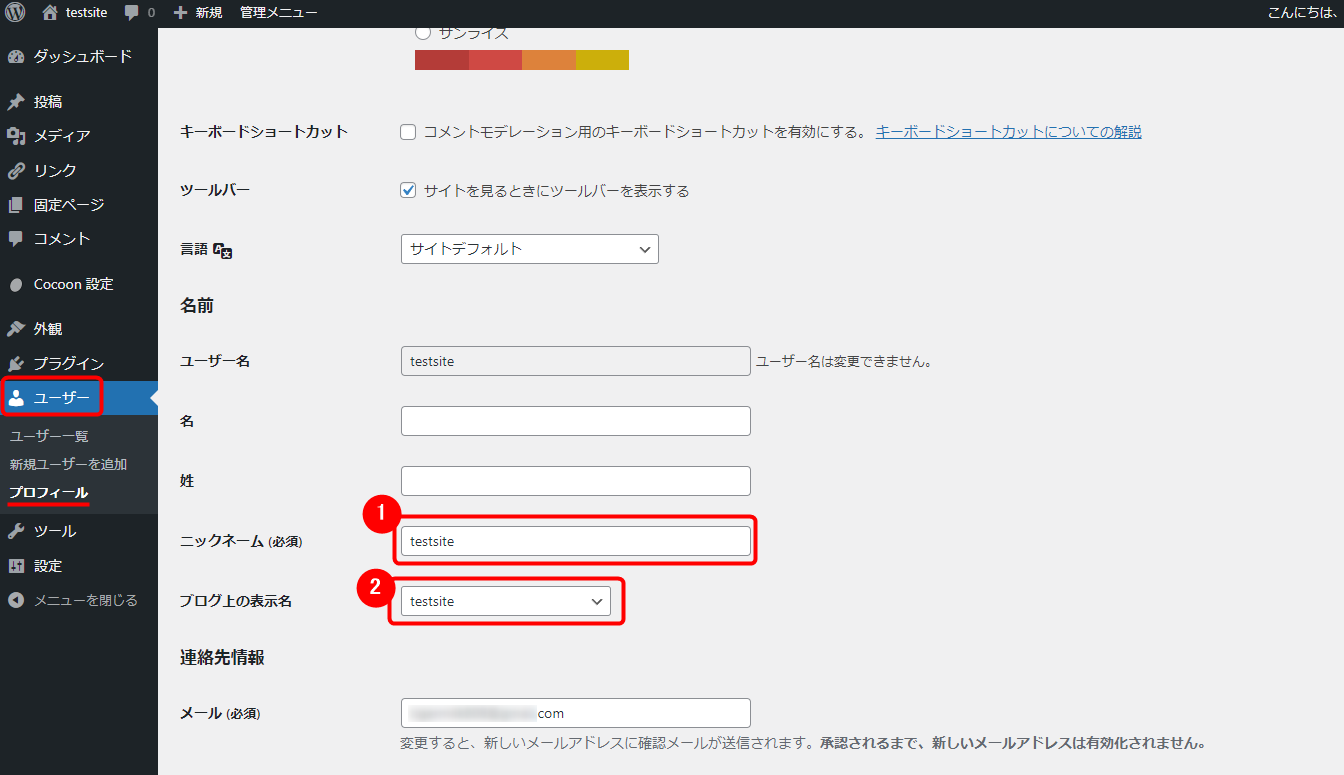Click こんにちは account greeting in toolbar
Screen dimensions: 1344x775
tap(1301, 13)
